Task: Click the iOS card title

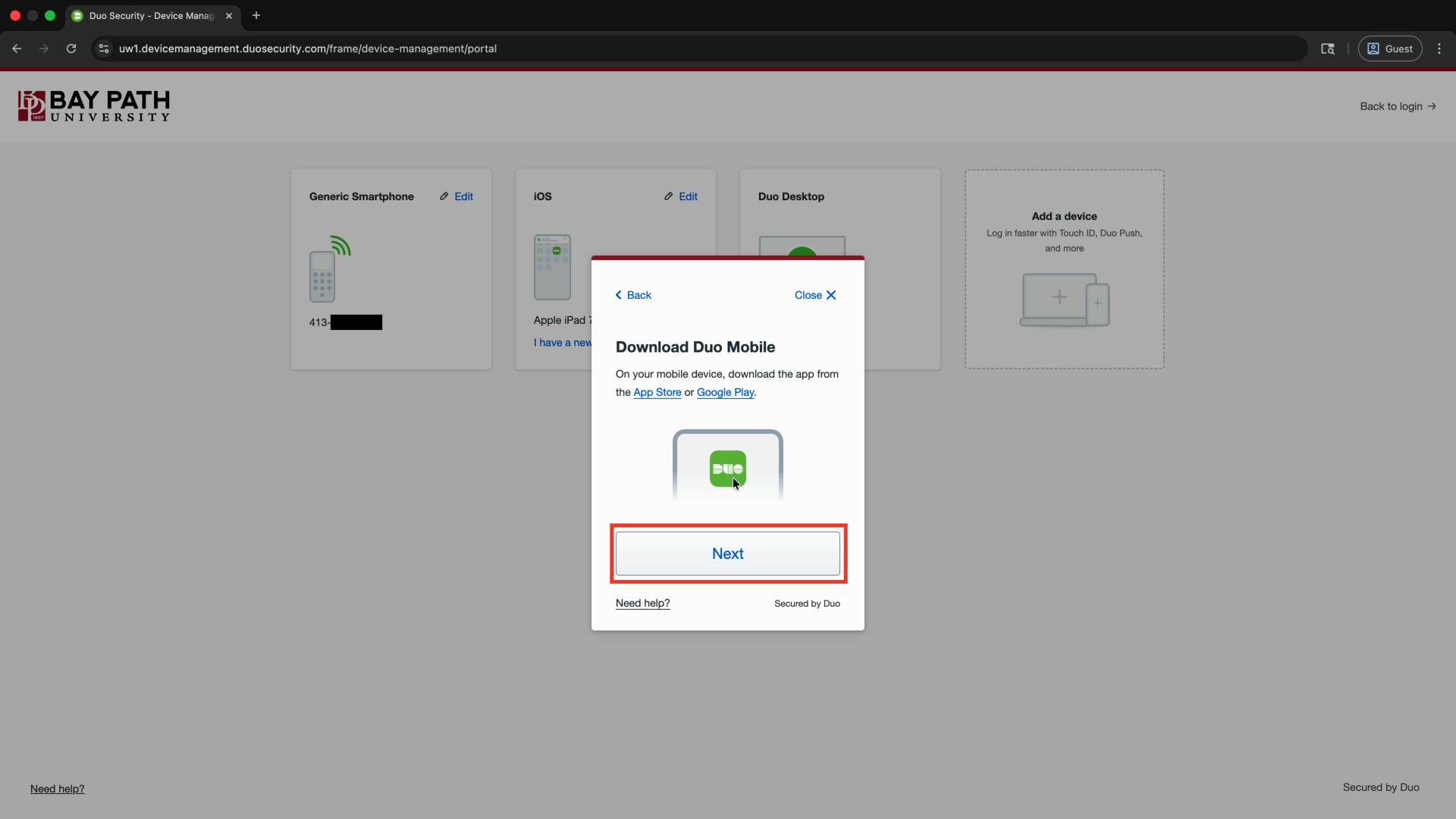Action: coord(543,196)
